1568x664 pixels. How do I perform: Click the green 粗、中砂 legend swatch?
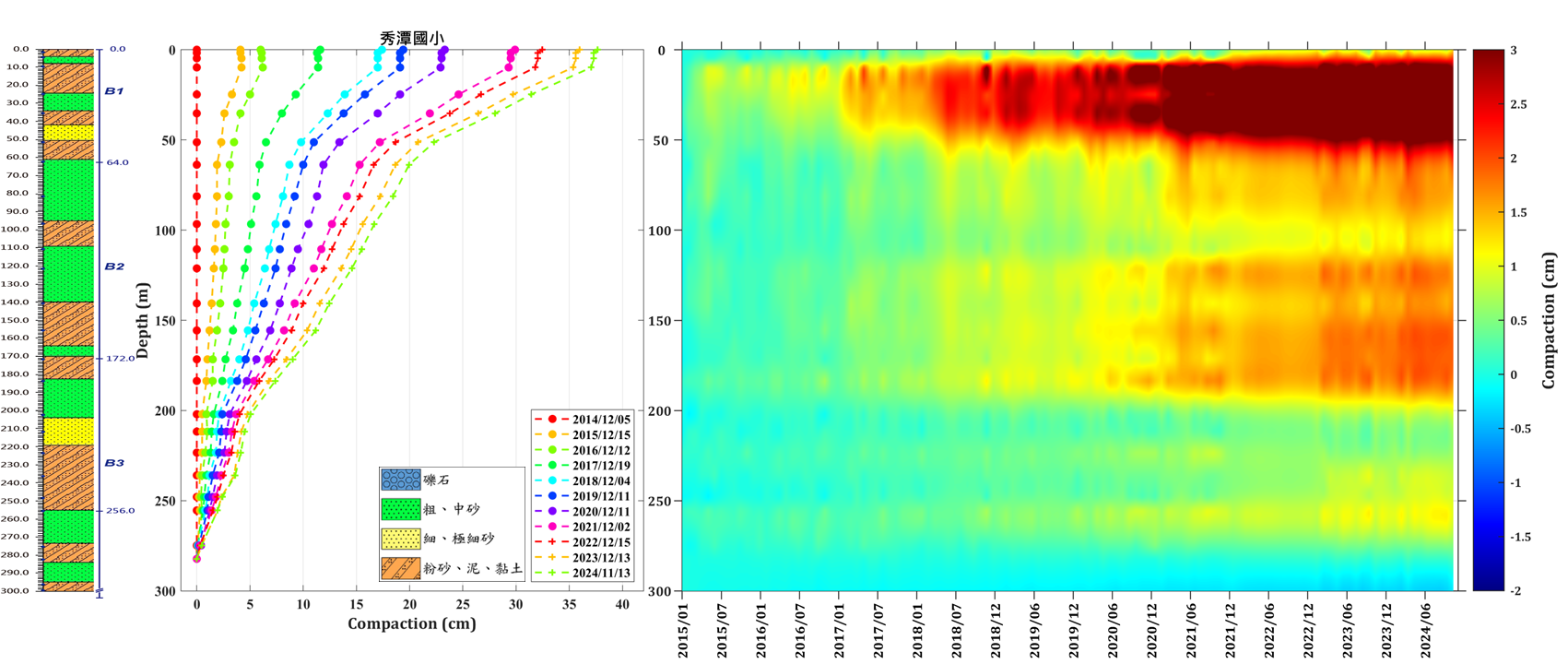click(x=400, y=509)
